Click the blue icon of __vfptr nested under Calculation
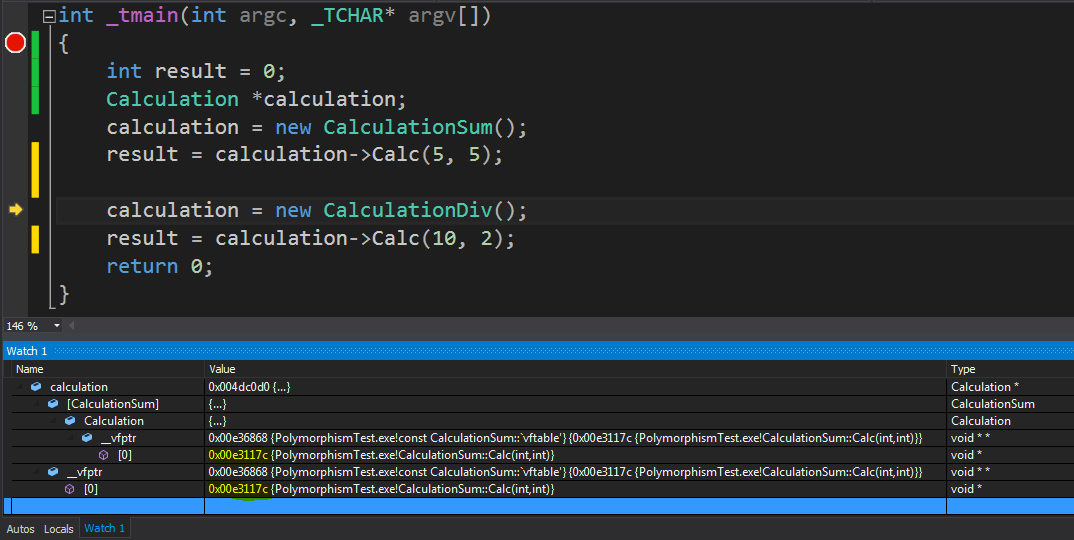 tap(87, 438)
